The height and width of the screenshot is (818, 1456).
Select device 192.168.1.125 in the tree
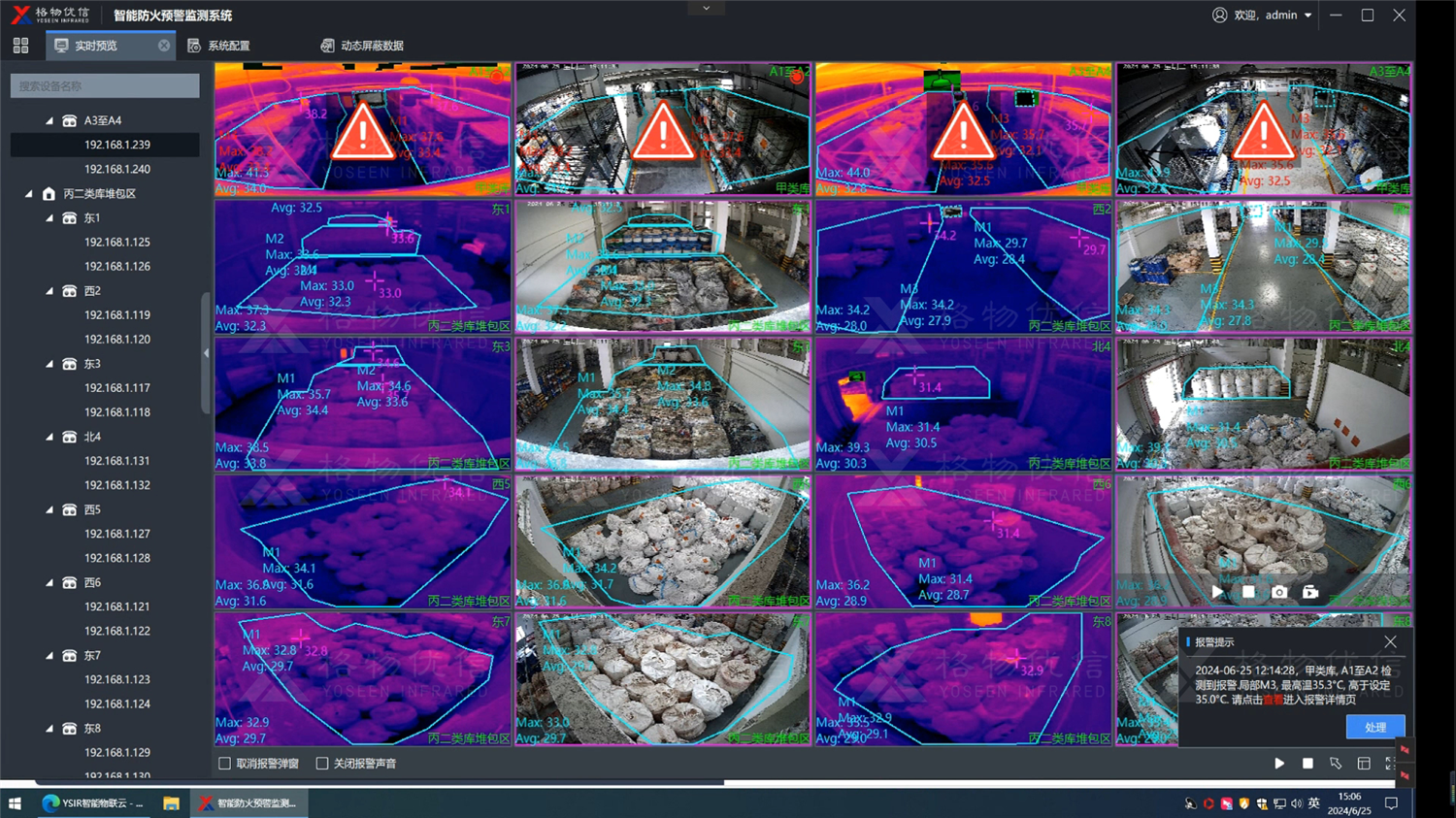116,243
